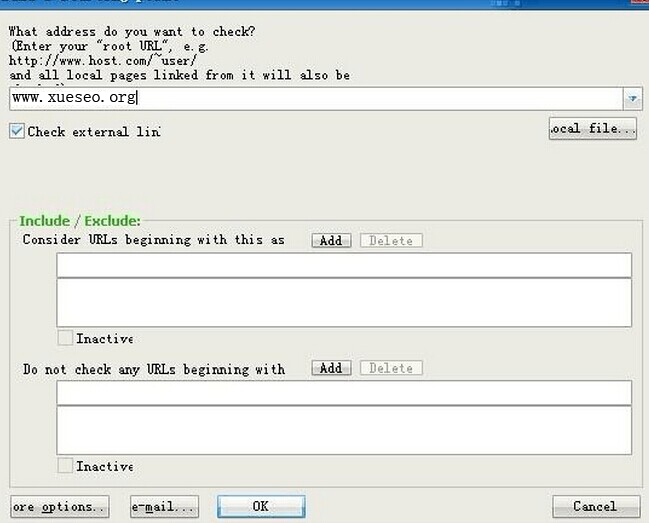Screen dimensions: 649x523
Task: Uncheck the Check external links checkbox
Action: [17, 131]
